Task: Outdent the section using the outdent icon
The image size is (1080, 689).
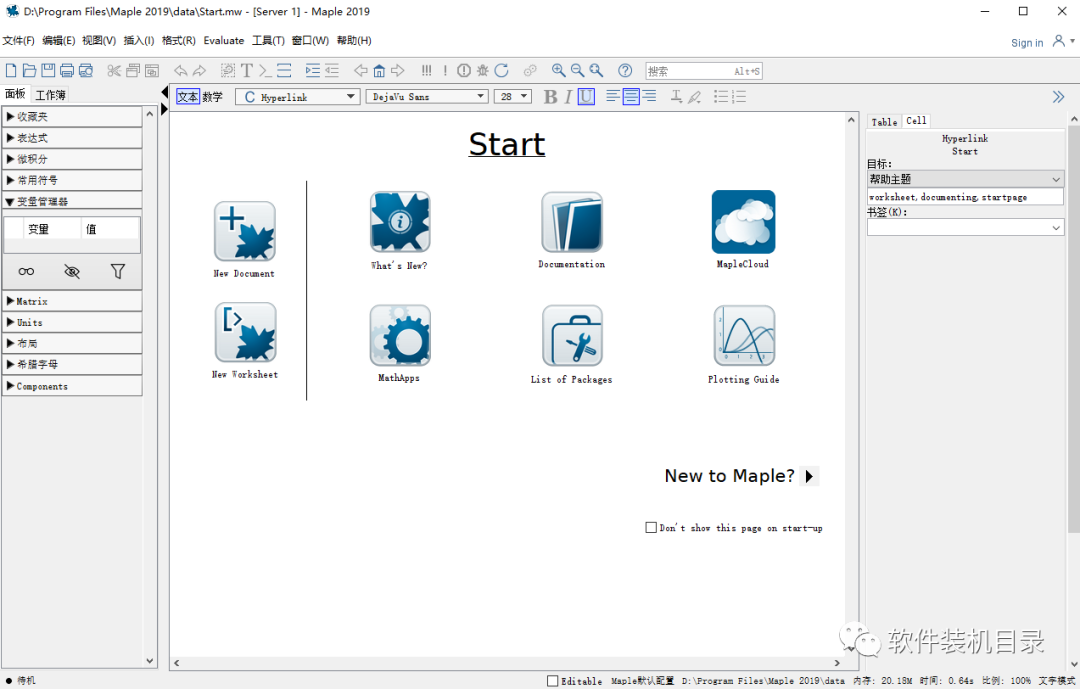Action: [332, 70]
